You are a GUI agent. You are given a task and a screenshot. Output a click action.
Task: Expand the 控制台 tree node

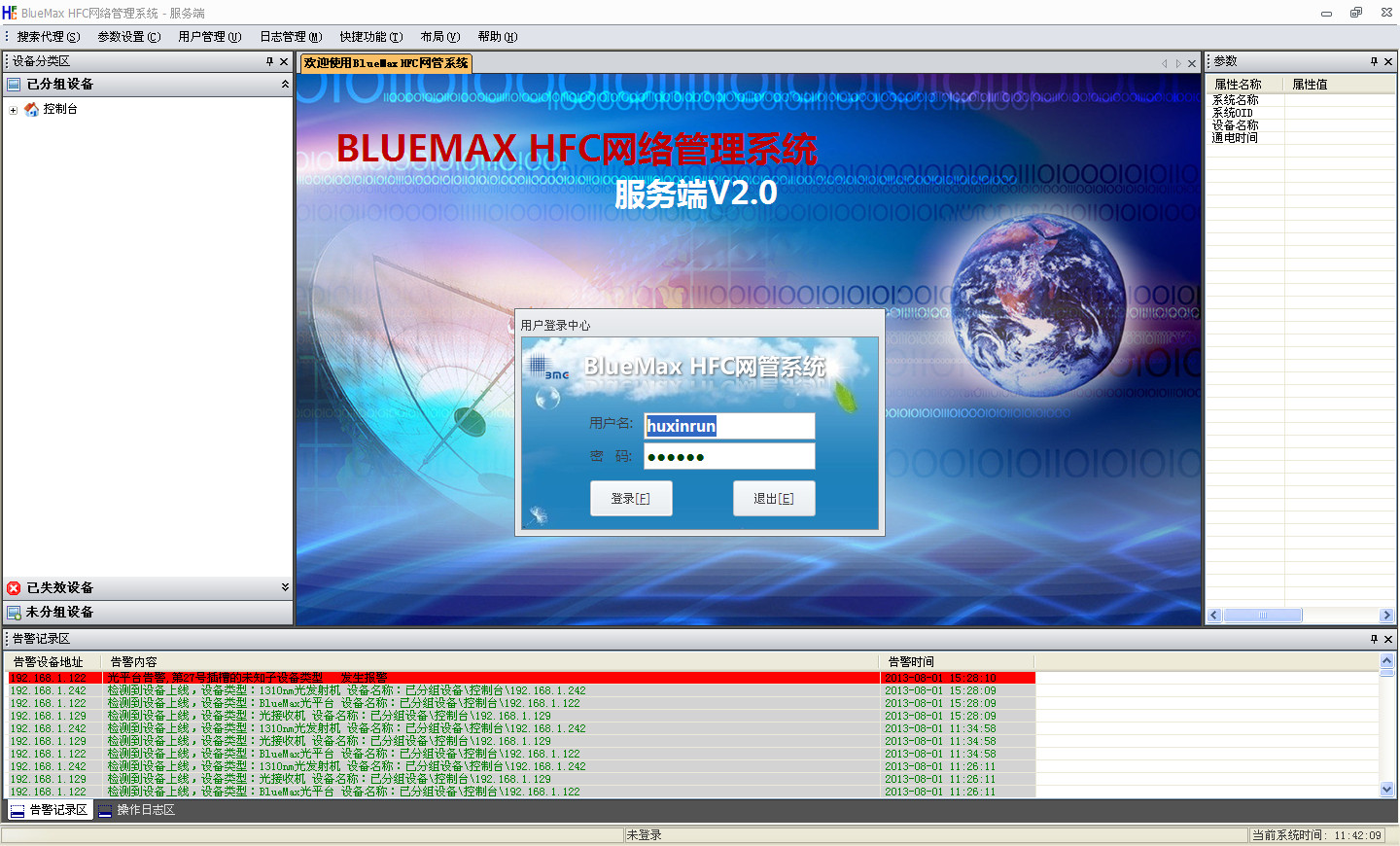[x=13, y=110]
